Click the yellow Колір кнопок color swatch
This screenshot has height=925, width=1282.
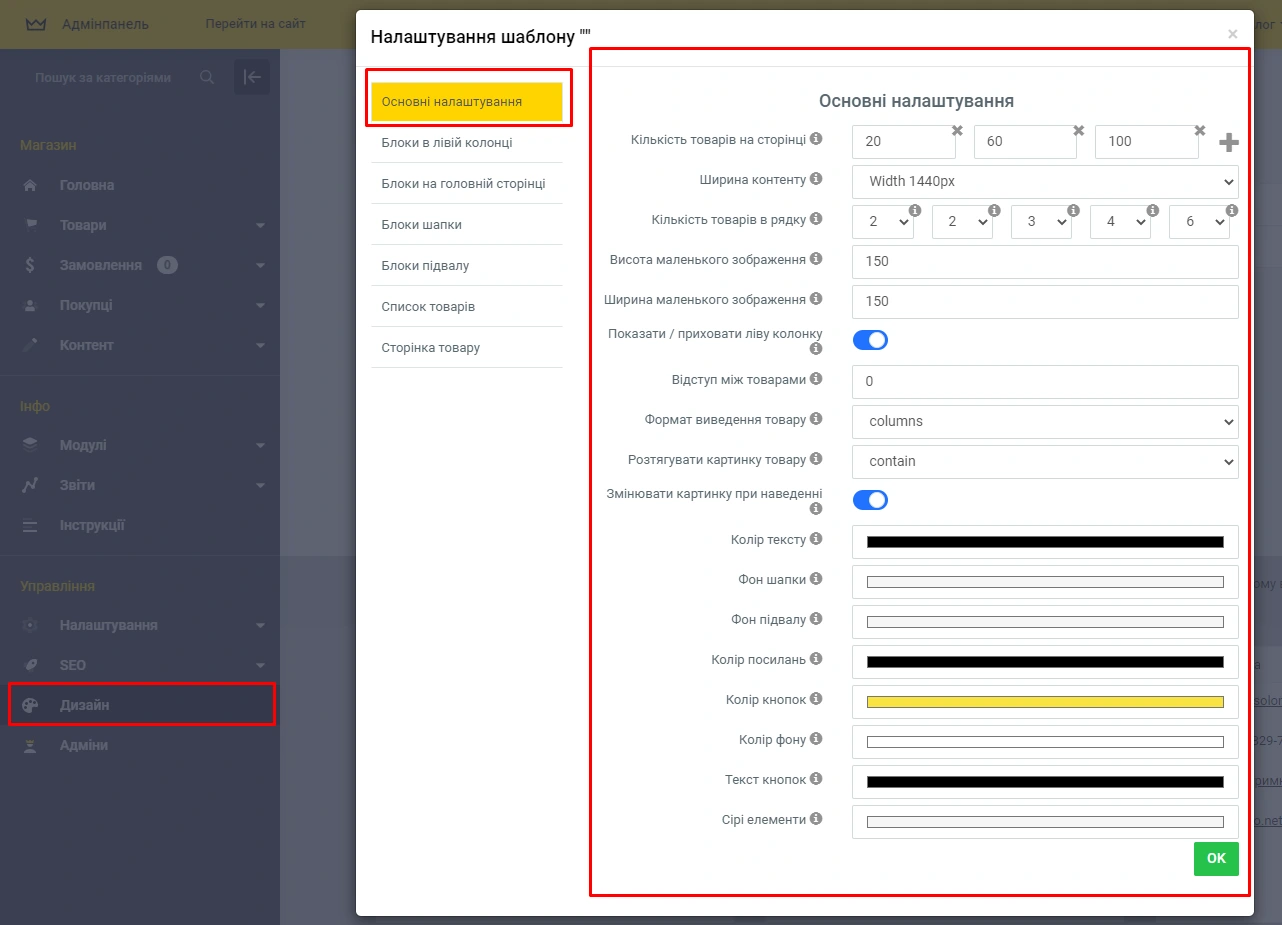(1045, 702)
